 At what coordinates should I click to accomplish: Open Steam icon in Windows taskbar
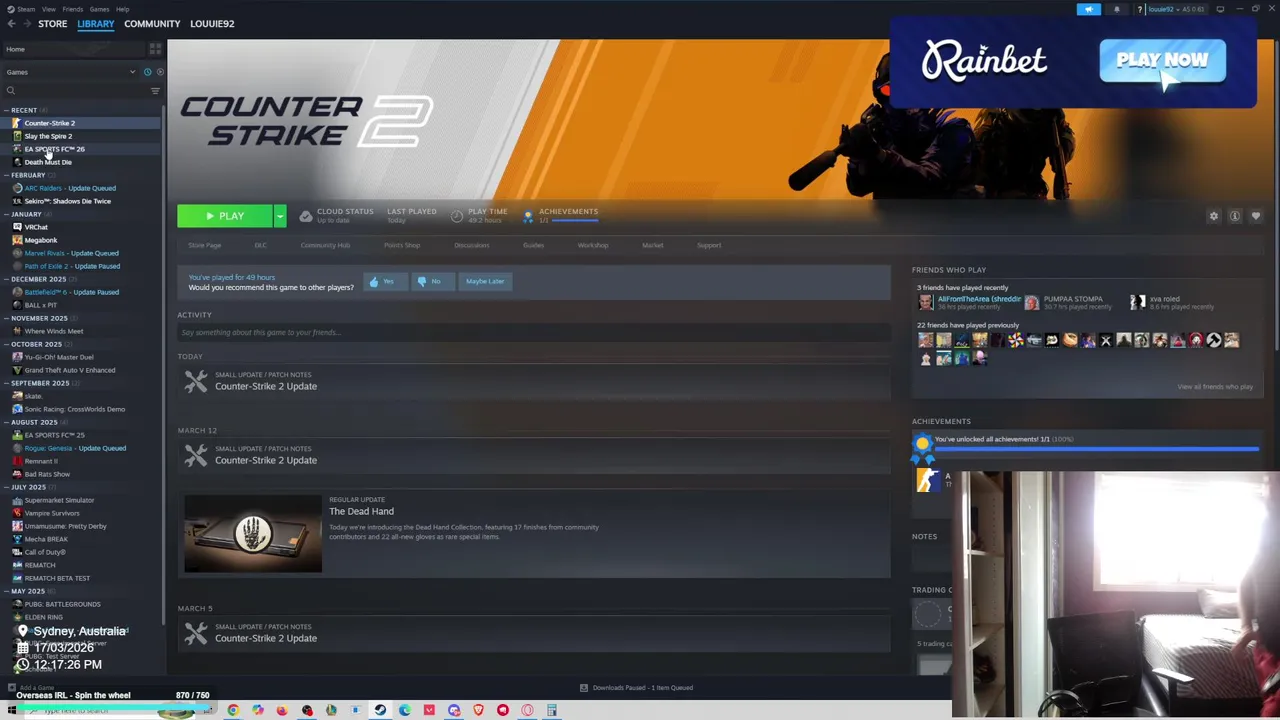coord(380,710)
